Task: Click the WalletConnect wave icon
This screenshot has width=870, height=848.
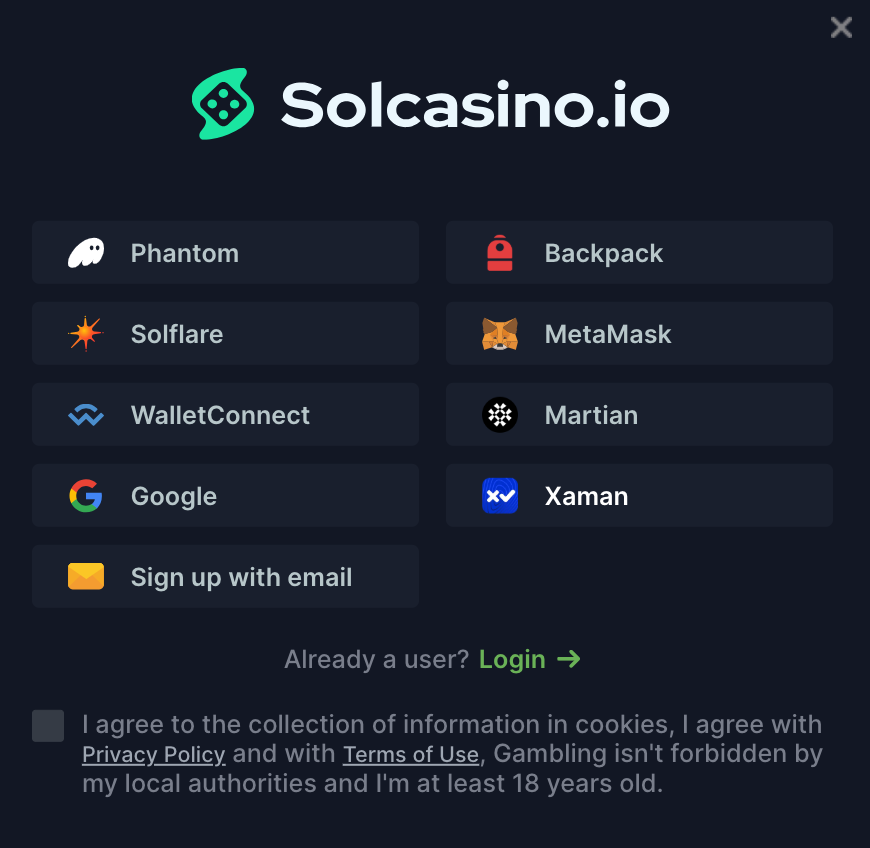Action: pyautogui.click(x=86, y=415)
